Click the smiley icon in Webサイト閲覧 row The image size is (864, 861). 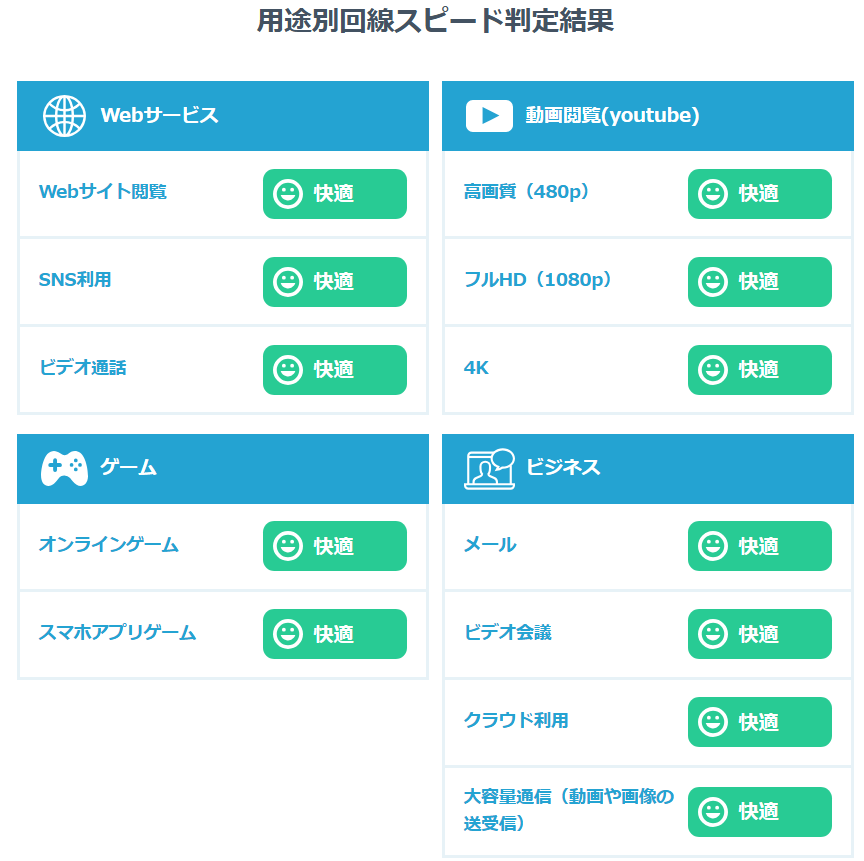[288, 194]
